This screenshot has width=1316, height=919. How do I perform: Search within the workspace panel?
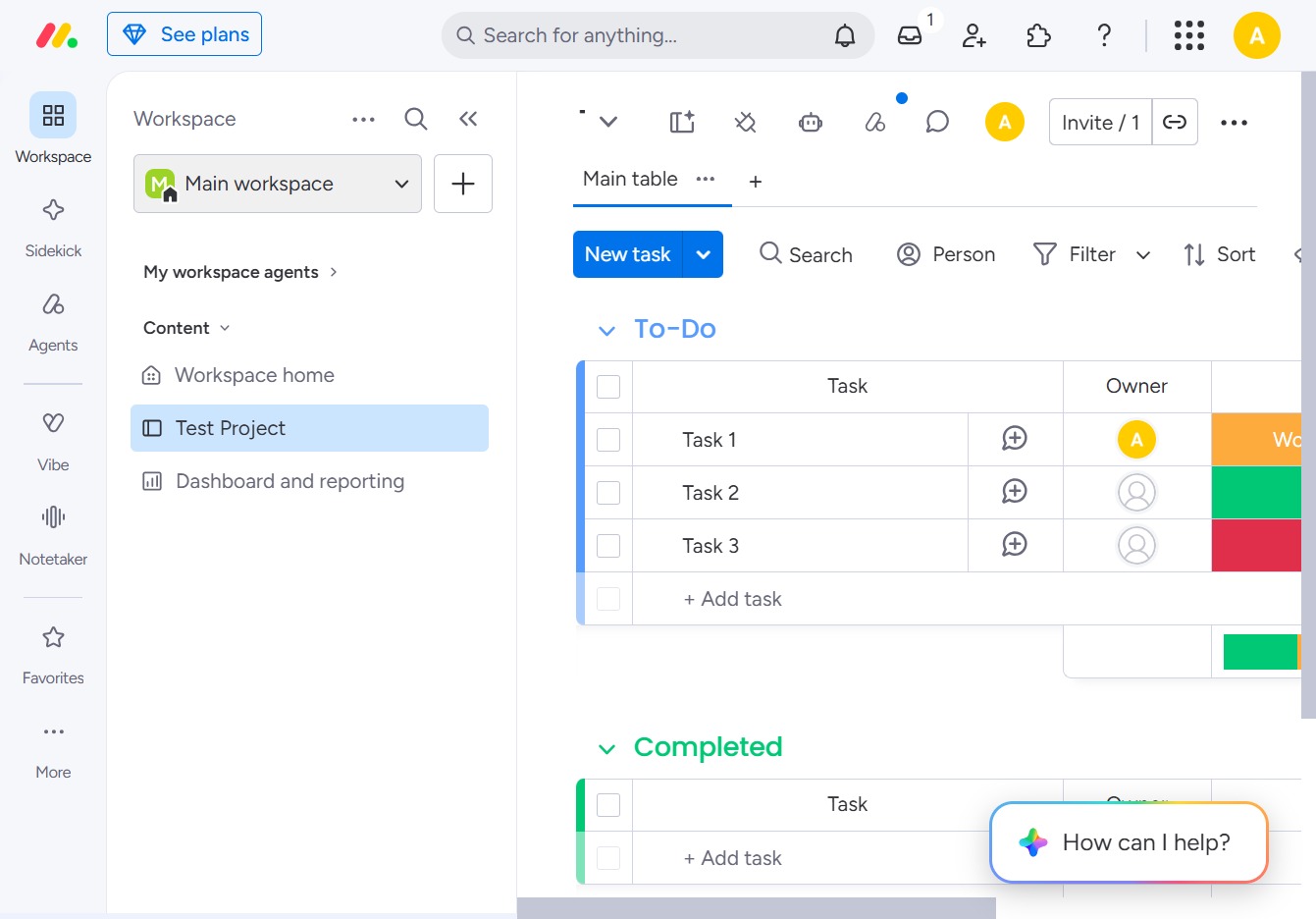(x=416, y=119)
